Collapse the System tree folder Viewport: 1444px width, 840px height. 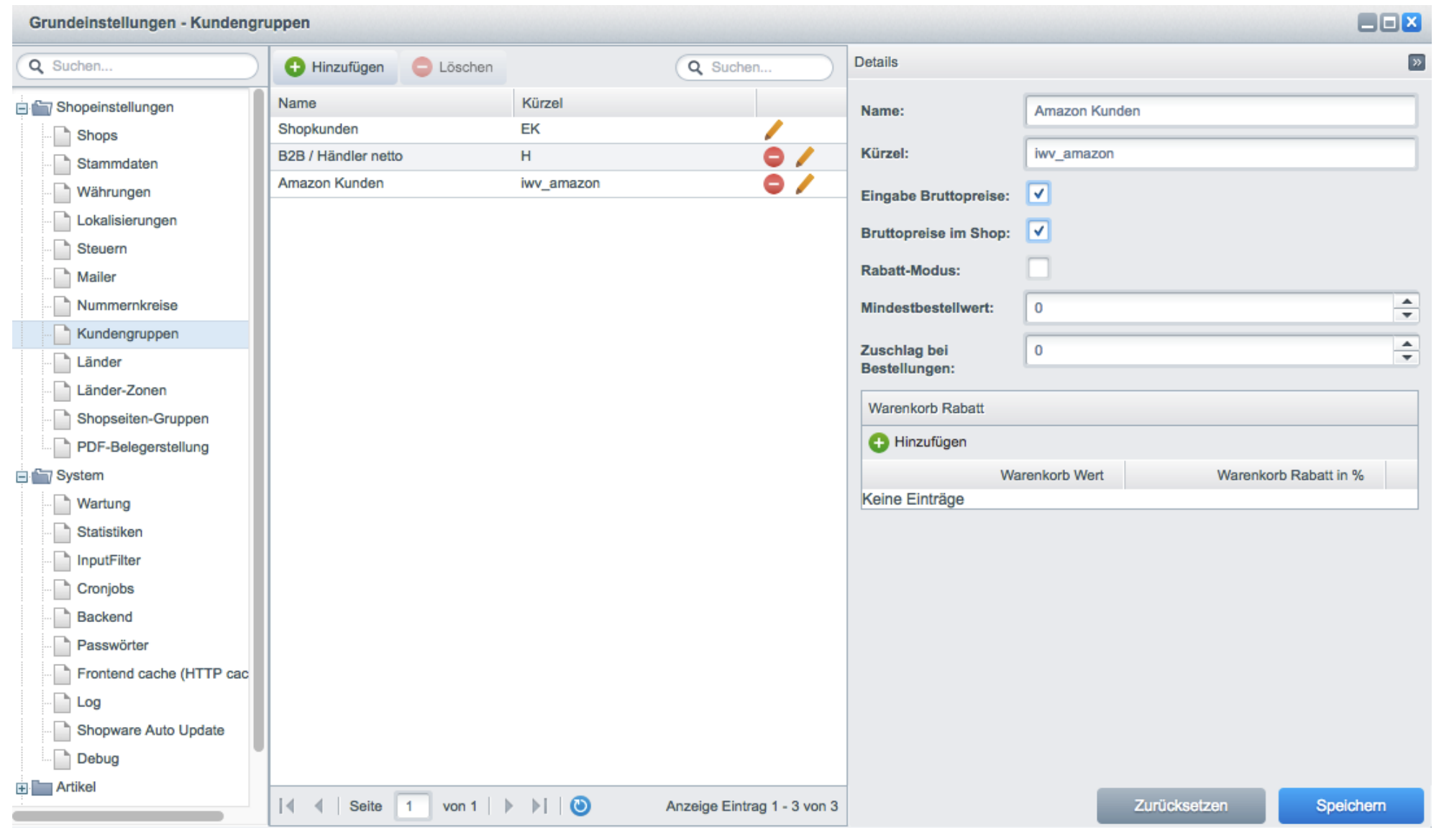pos(22,477)
